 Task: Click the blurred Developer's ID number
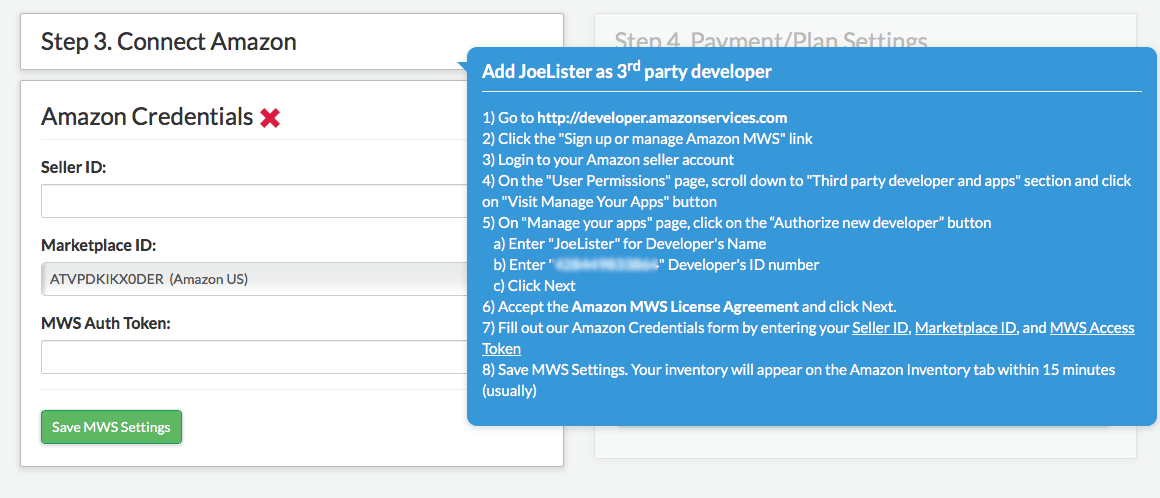coord(606,265)
